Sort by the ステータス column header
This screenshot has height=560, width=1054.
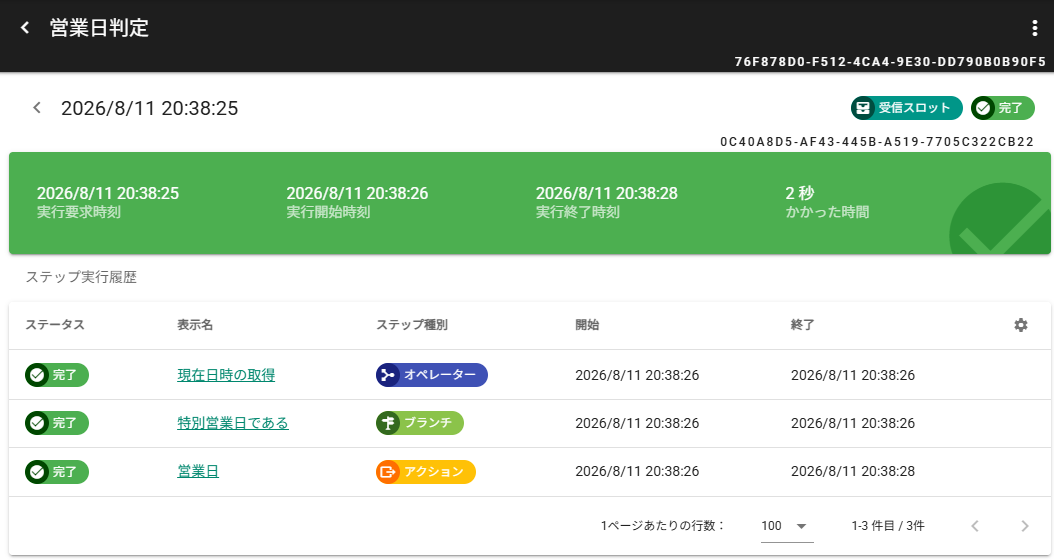coord(55,325)
